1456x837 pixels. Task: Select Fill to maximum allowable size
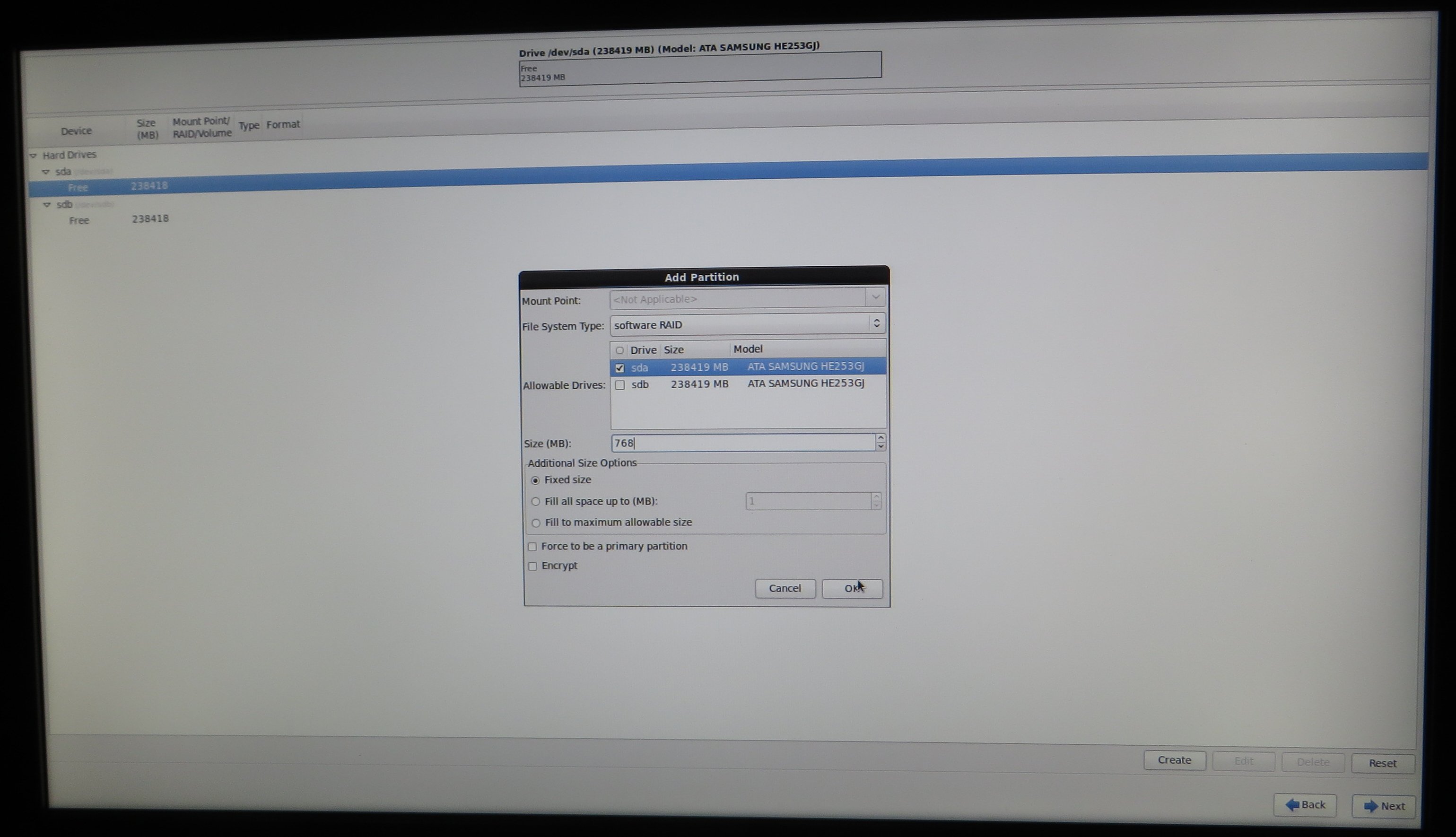(x=536, y=523)
